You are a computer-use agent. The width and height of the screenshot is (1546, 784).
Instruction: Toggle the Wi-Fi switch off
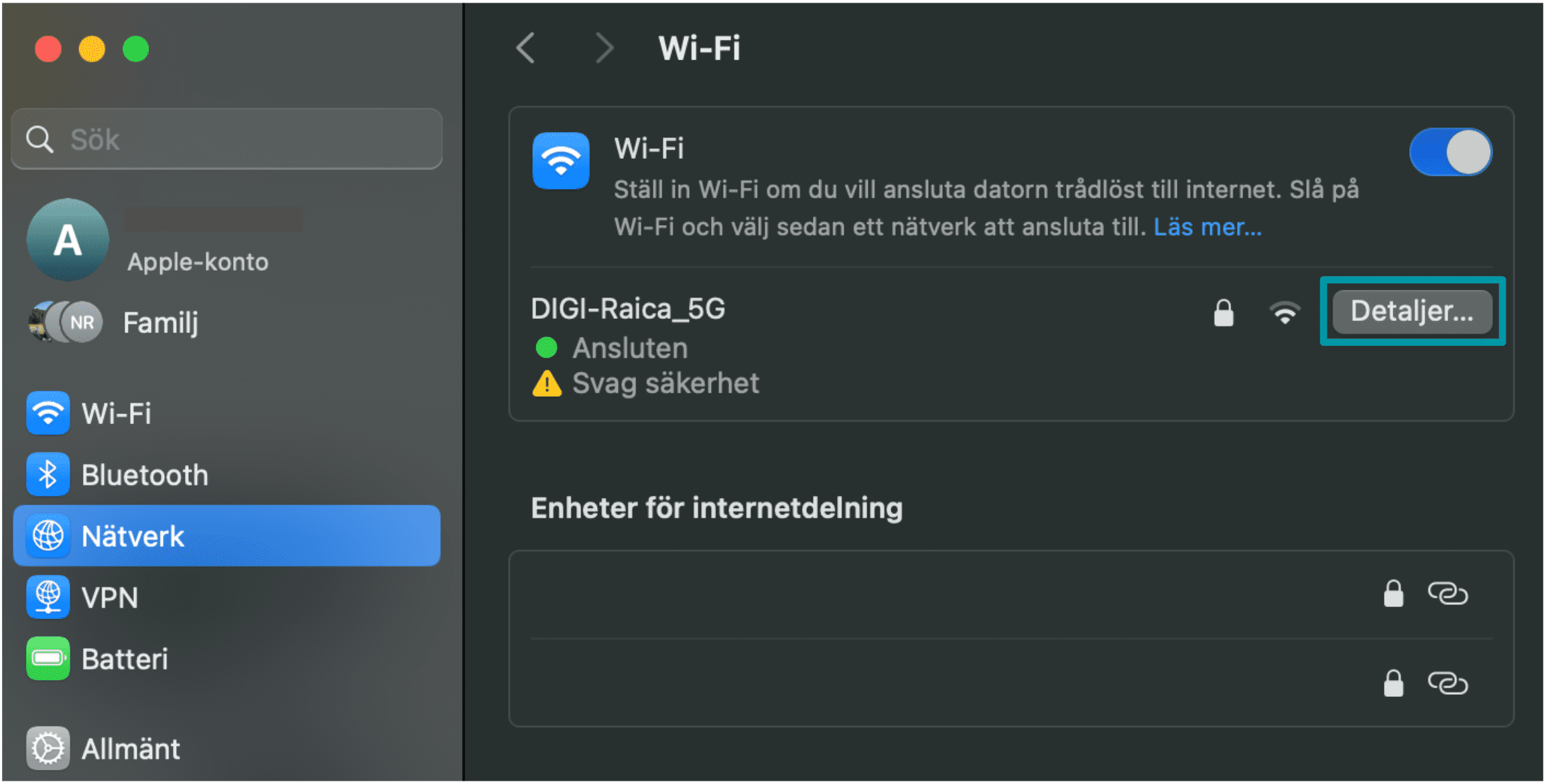point(1450,152)
